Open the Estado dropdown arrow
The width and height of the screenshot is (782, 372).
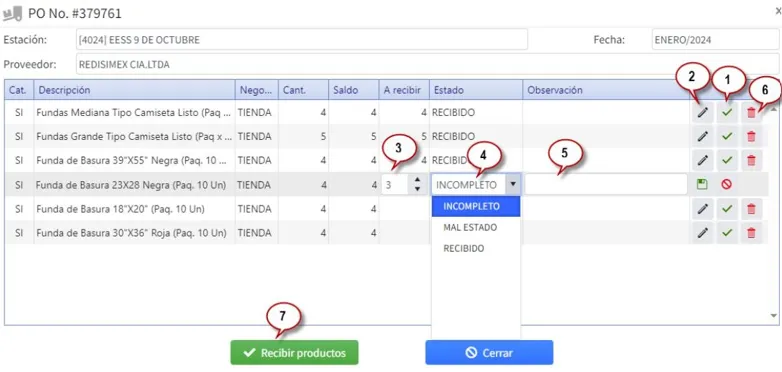click(x=513, y=185)
